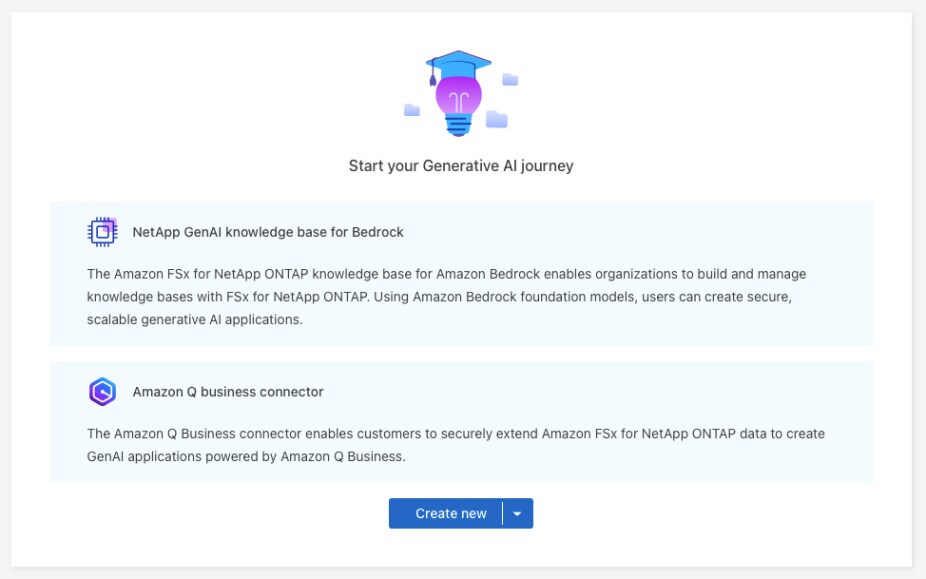Expand the dropdown arrow beside Create new
The image size is (926, 579).
tap(517, 514)
